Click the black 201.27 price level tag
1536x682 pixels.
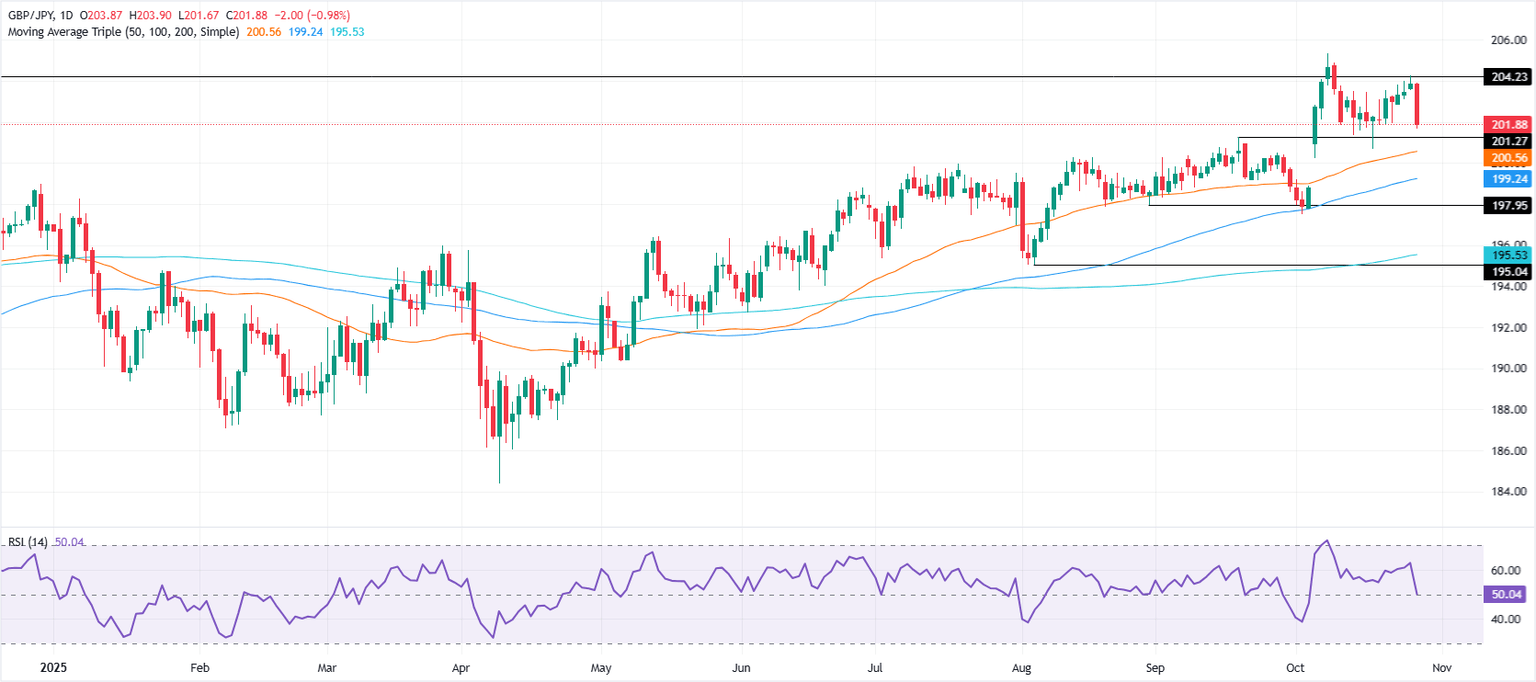pyautogui.click(x=1505, y=142)
